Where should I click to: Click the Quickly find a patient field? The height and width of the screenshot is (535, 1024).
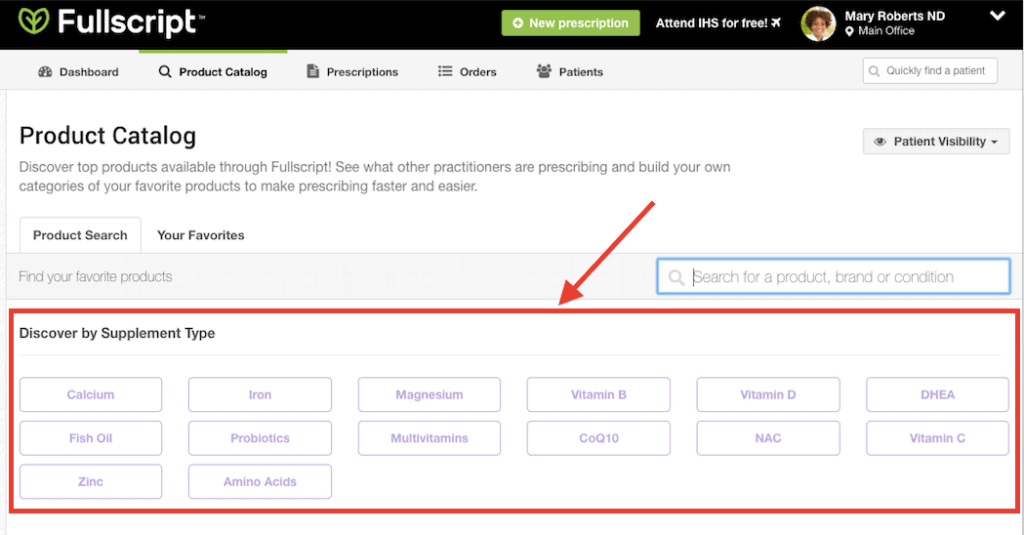point(930,71)
